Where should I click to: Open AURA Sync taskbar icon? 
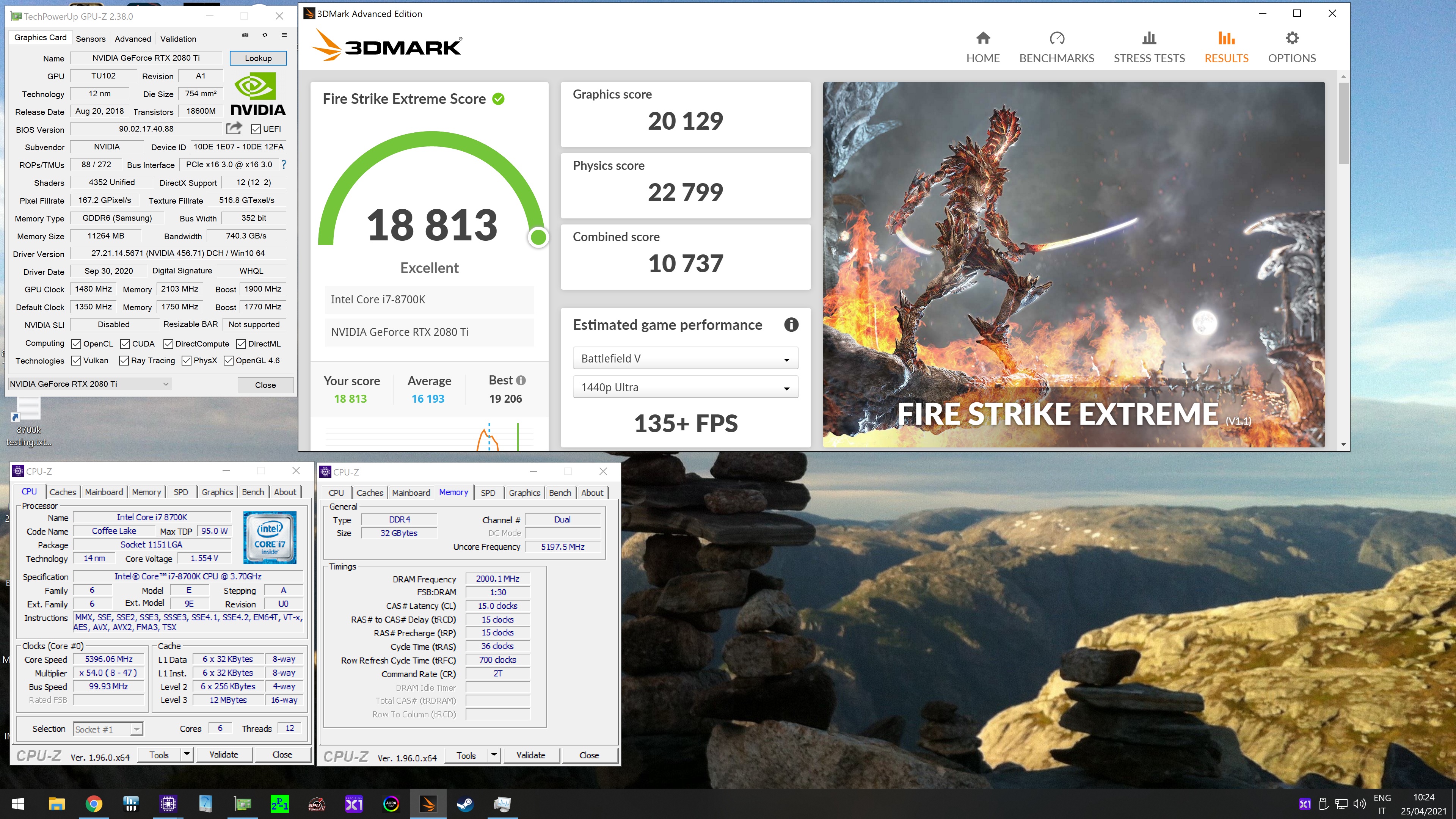[391, 804]
